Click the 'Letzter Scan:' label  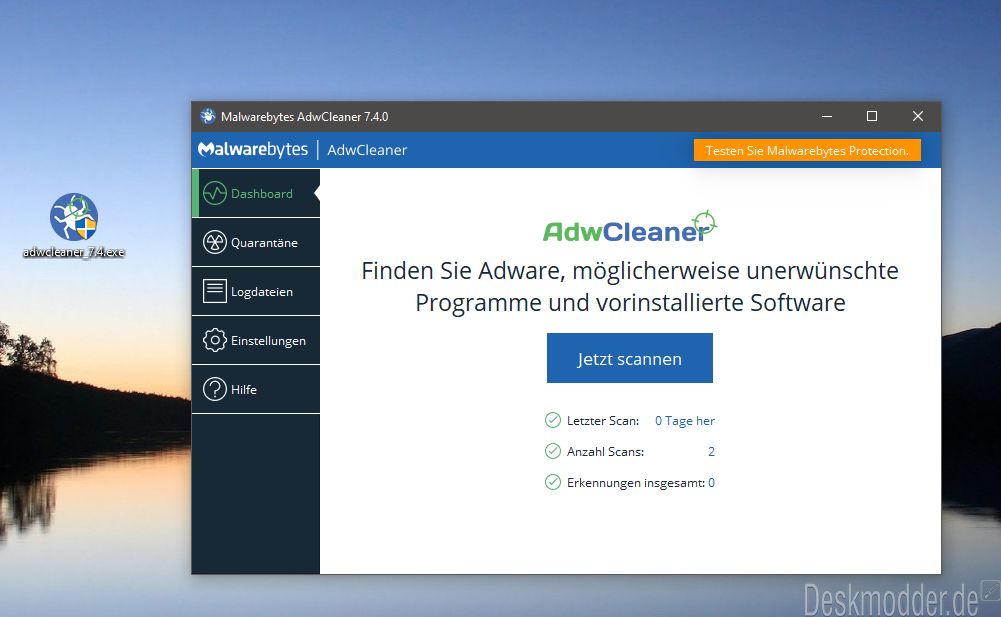tap(603, 421)
